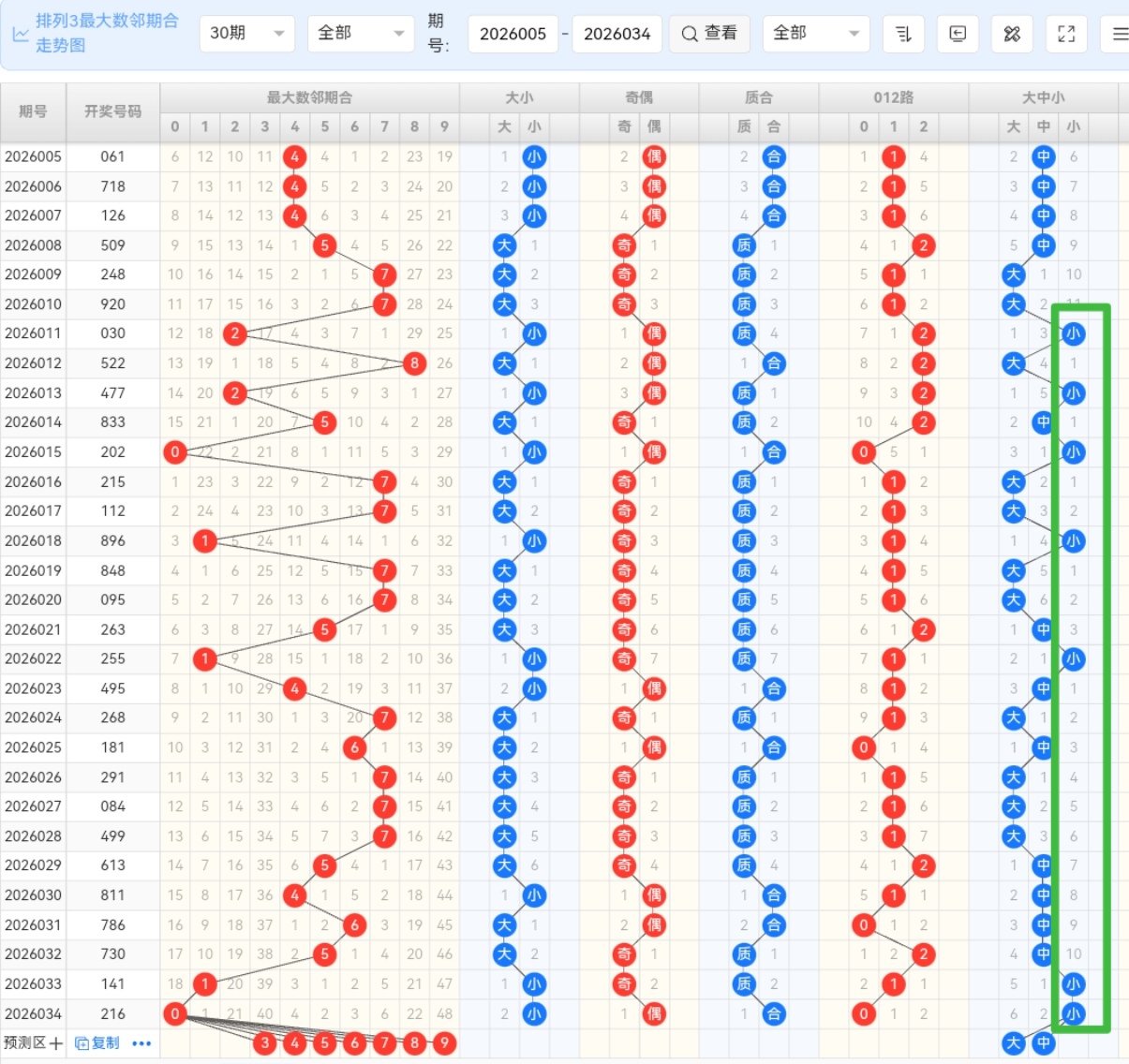Toggle red ball 3 in prediction row
The height and width of the screenshot is (1064, 1129).
tap(265, 1043)
